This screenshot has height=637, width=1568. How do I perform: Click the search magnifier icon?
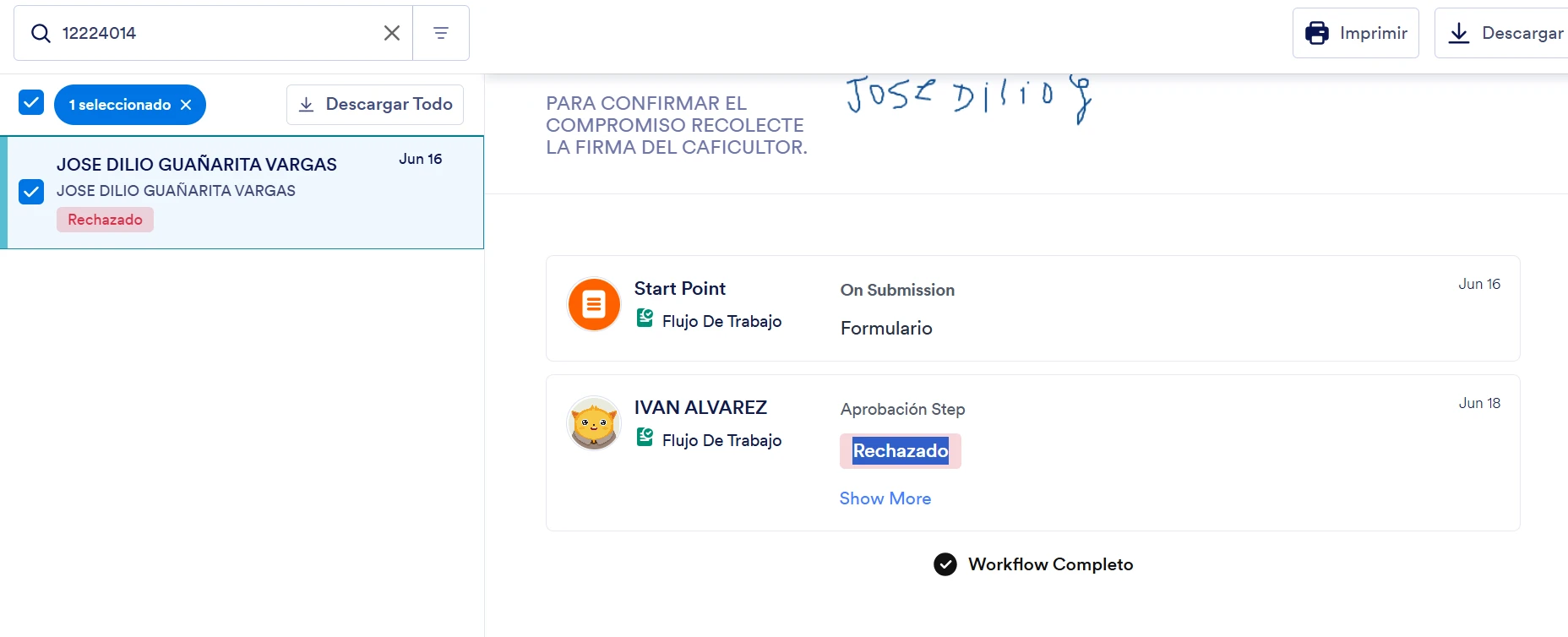(x=41, y=33)
